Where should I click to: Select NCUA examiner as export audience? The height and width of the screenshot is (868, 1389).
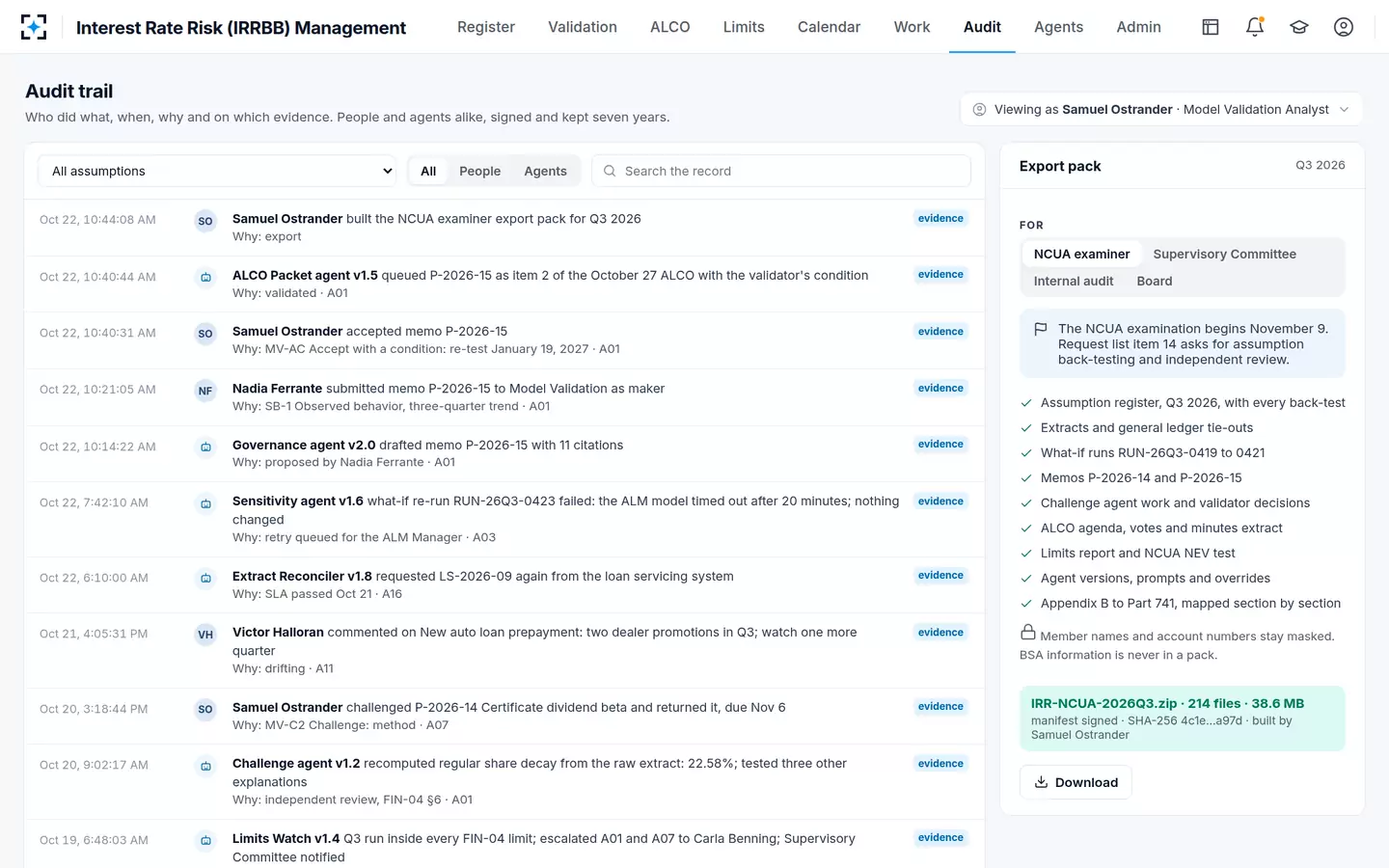[1081, 254]
